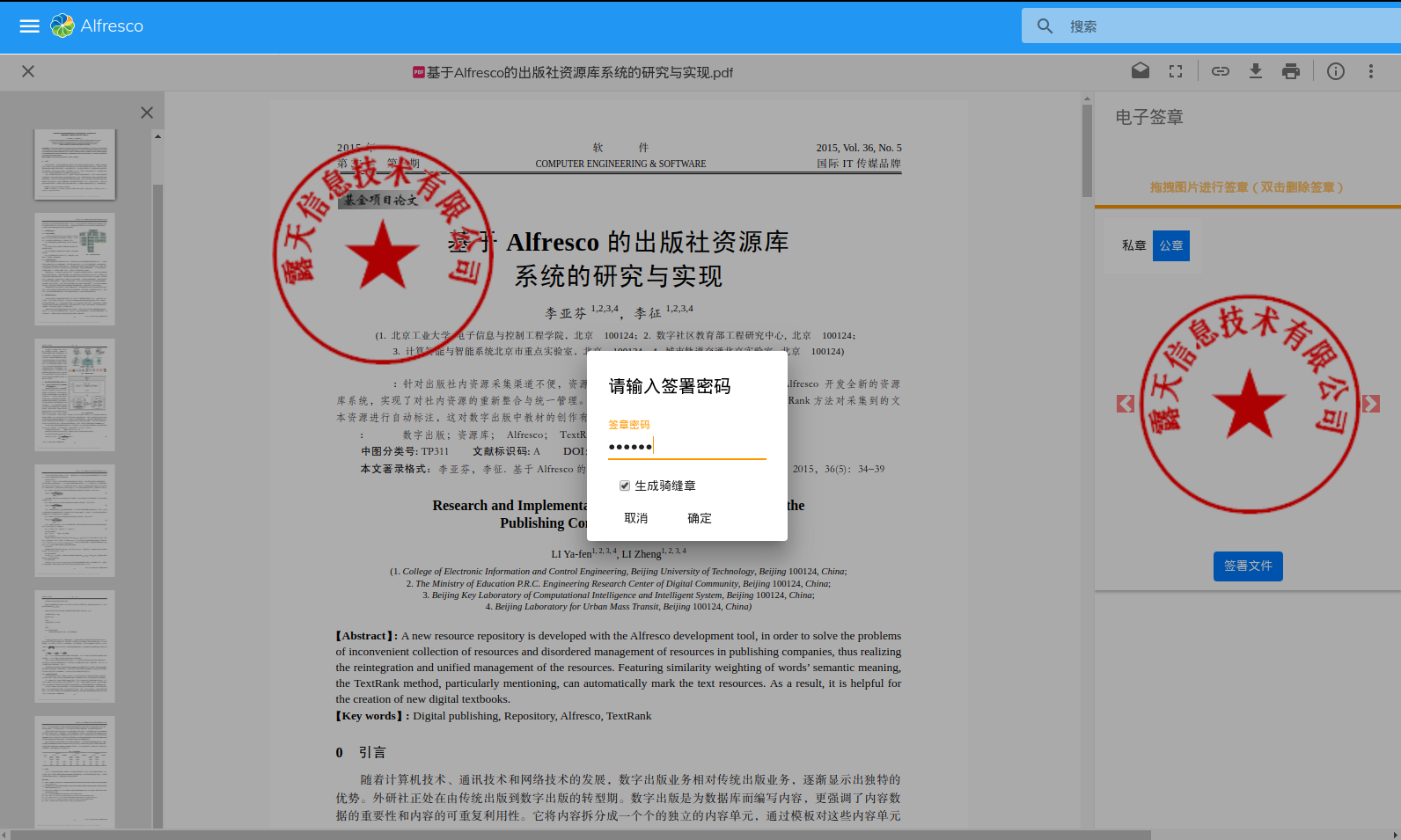Viewport: 1401px width, 840px height.
Task: Print the document
Action: pos(1291,71)
